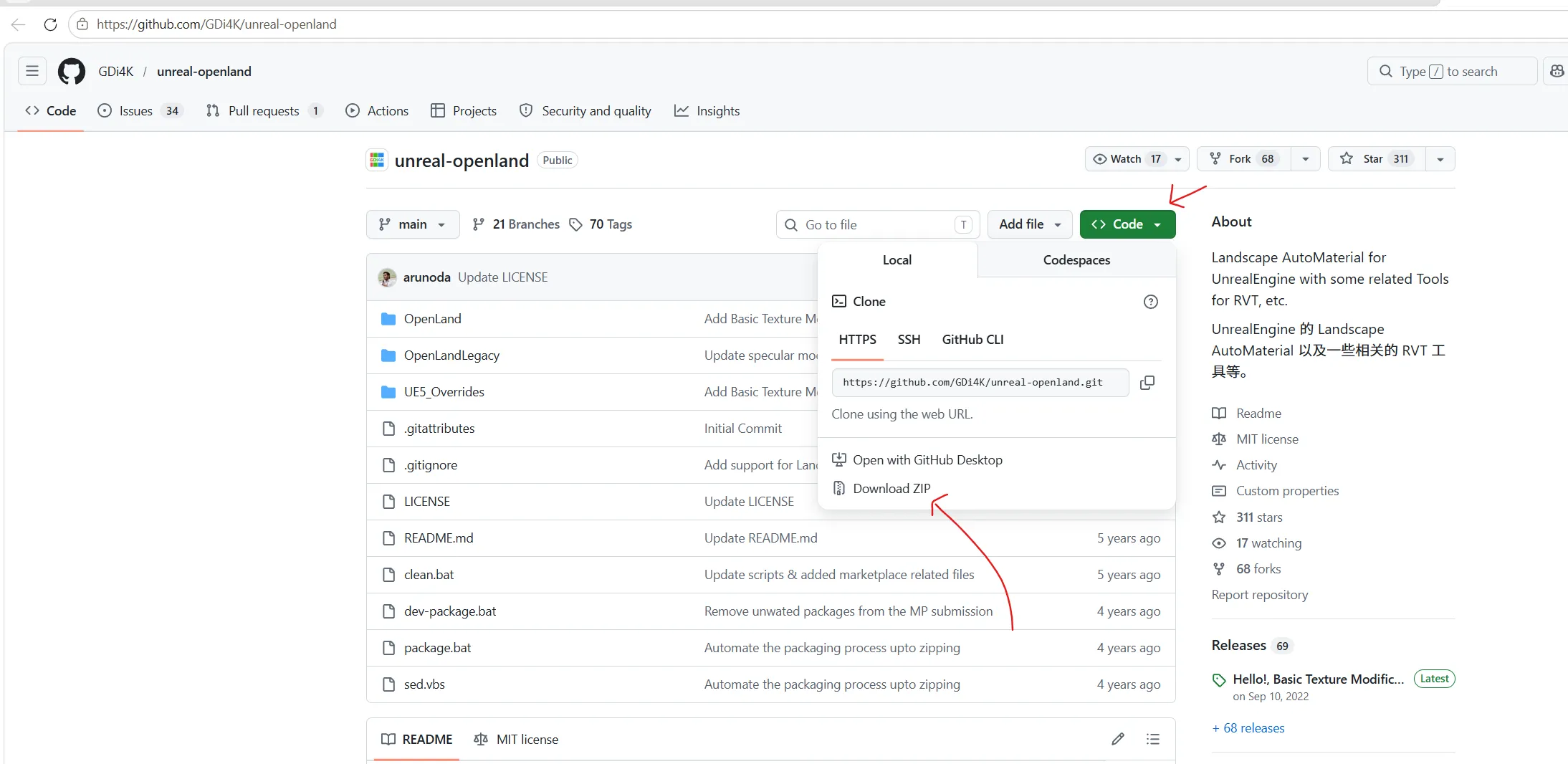Switch to MIT license tab below files

[516, 739]
